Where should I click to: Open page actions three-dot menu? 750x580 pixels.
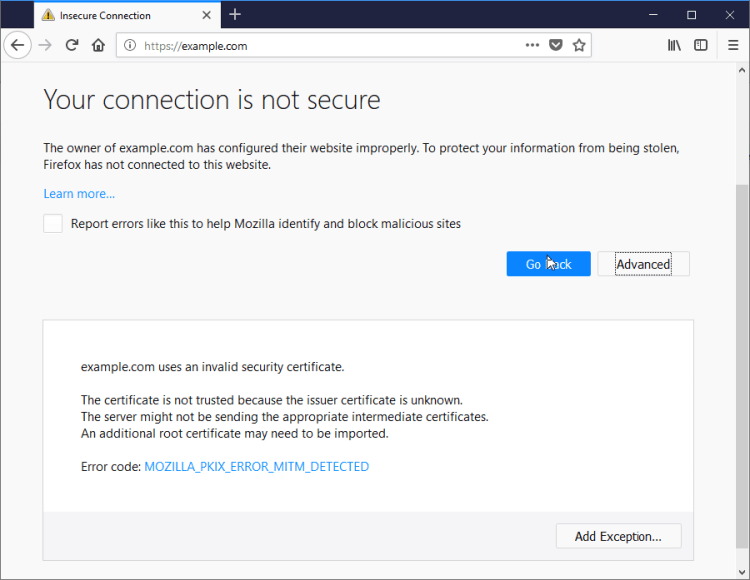click(x=532, y=45)
